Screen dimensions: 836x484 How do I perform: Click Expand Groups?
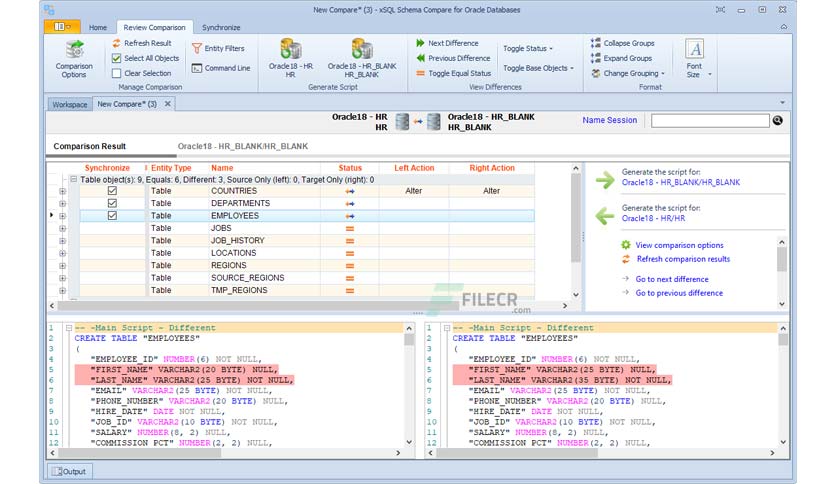(x=622, y=58)
